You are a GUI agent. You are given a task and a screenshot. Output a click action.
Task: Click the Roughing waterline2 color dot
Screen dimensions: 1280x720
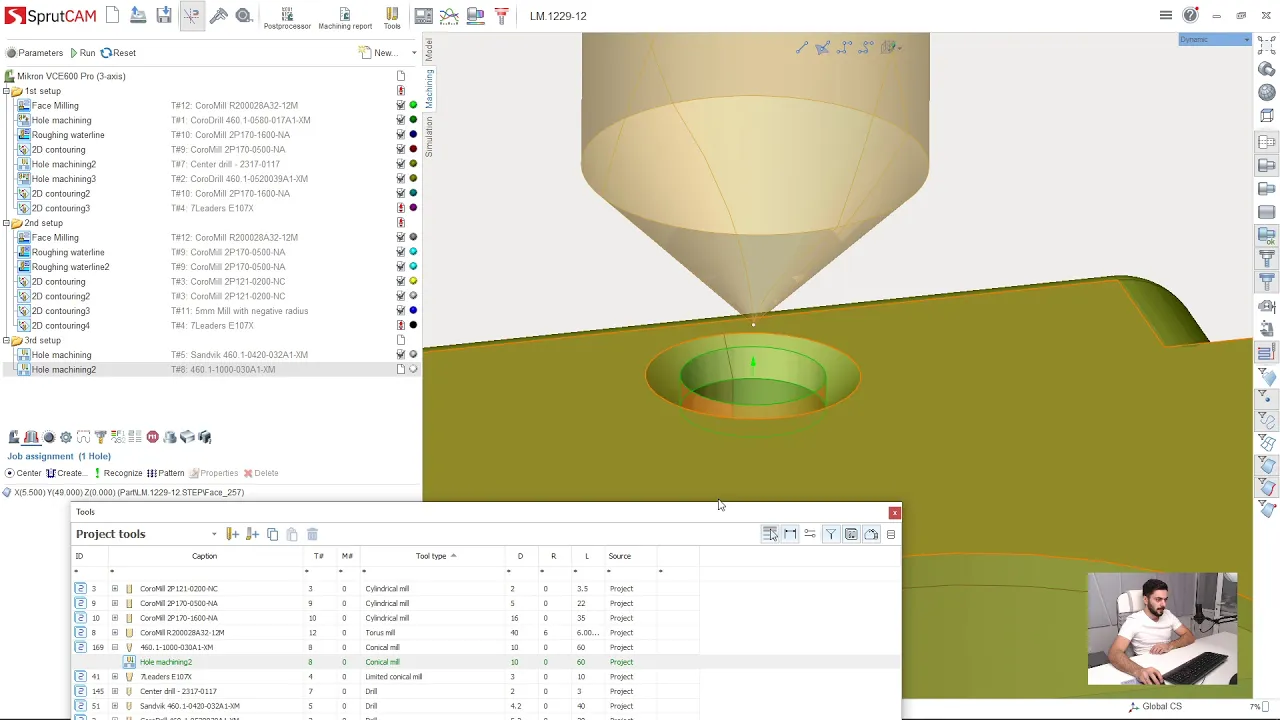413,267
